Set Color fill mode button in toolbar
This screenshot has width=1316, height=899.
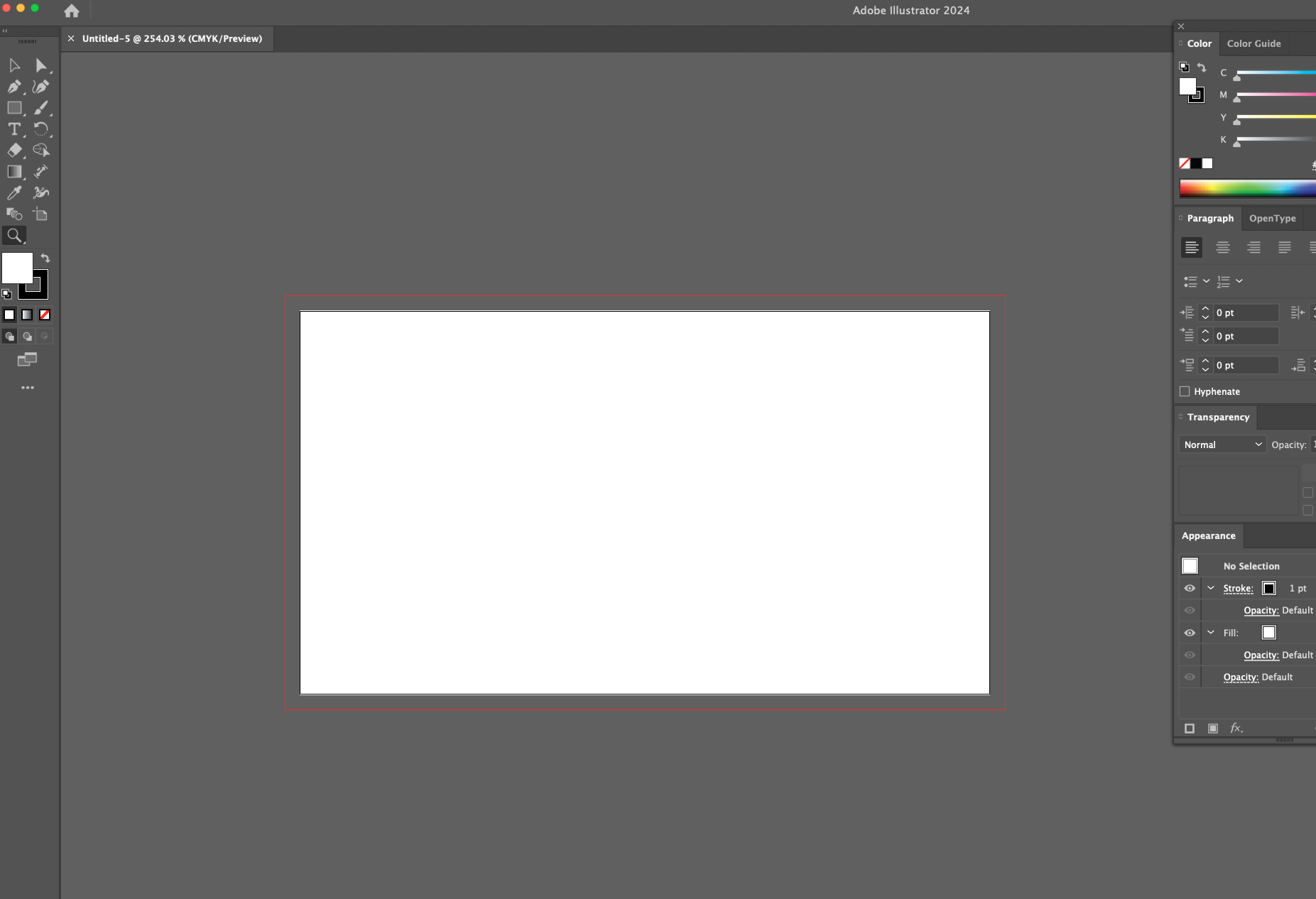click(9, 315)
